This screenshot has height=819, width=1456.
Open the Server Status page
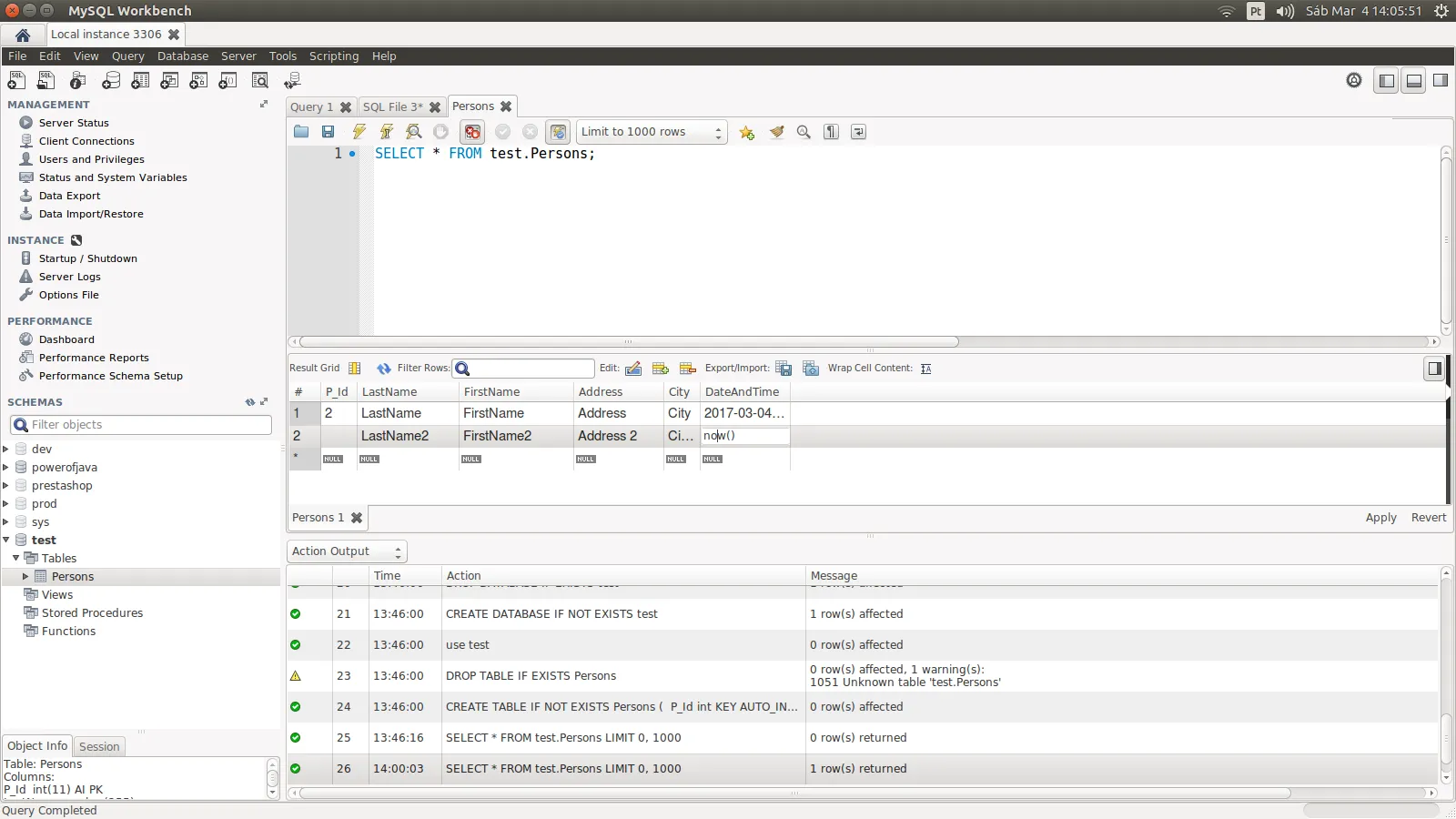[74, 123]
